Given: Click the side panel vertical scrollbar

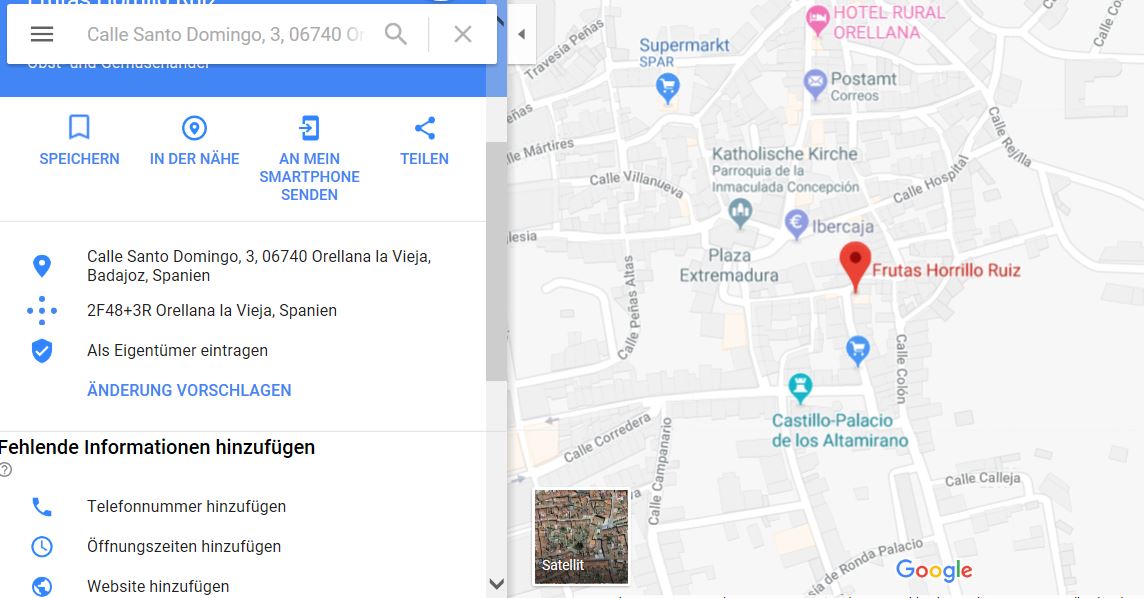Looking at the screenshot, I should point(497,261).
